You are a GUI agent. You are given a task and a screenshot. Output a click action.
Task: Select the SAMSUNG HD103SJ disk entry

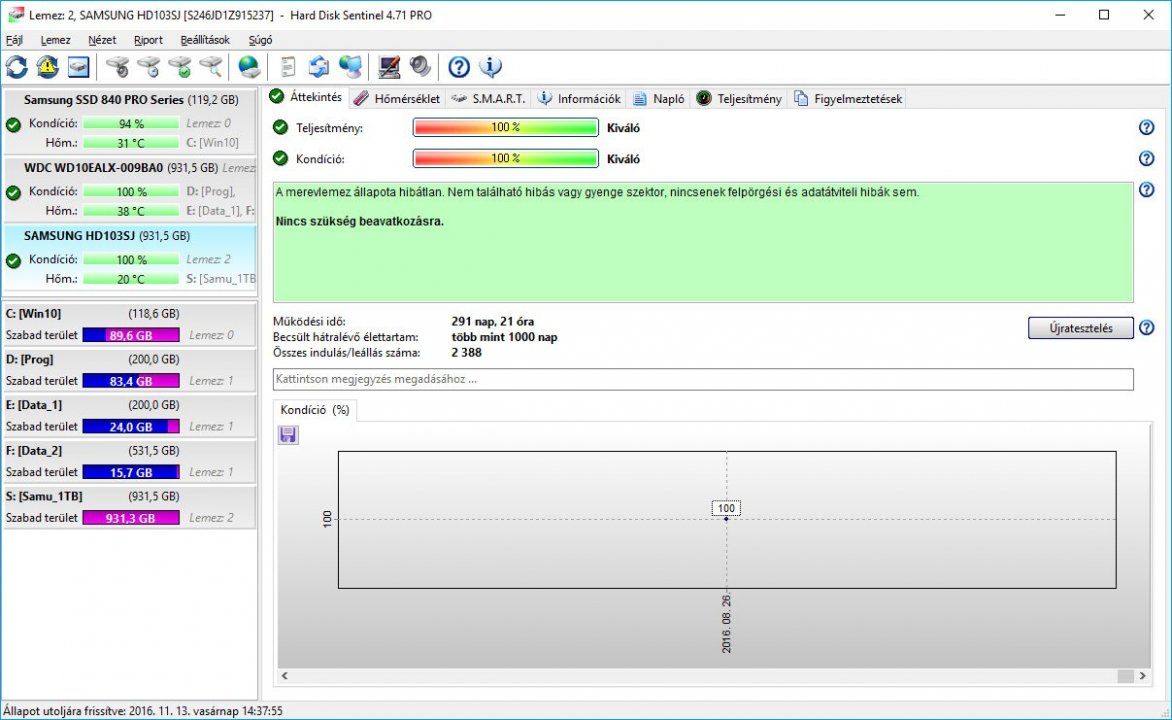[130, 256]
